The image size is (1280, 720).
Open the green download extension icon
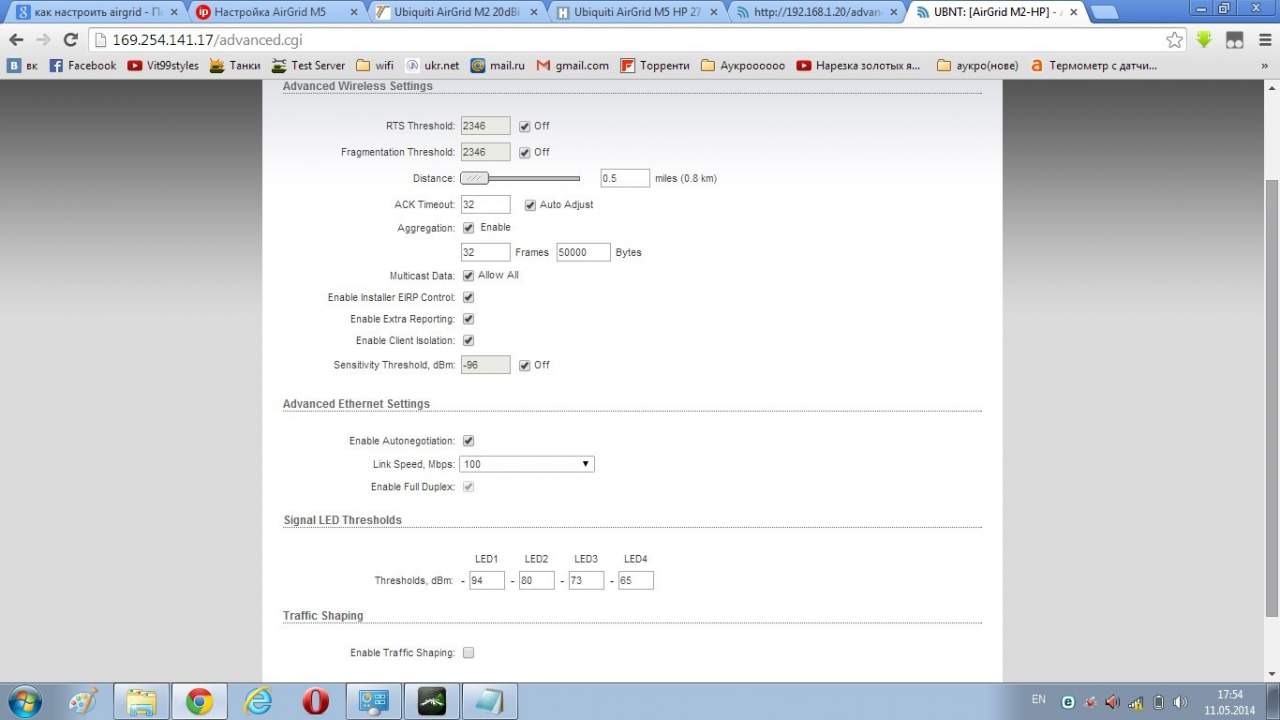pyautogui.click(x=1204, y=40)
